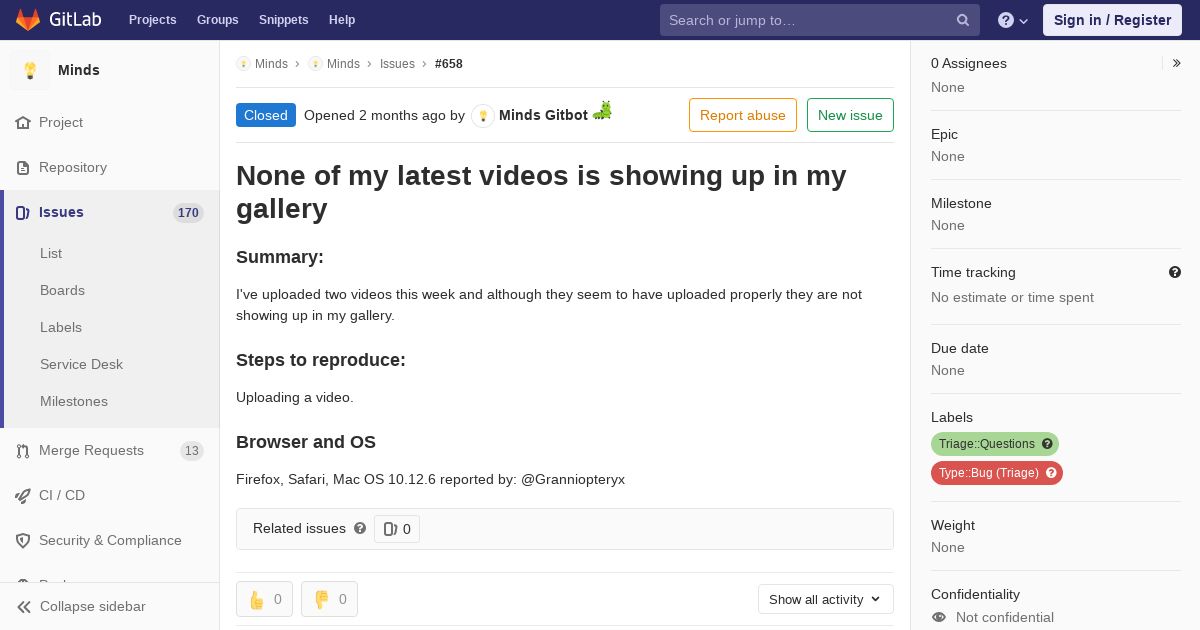Click the Summary: heading
The width and height of the screenshot is (1200, 630).
click(280, 257)
